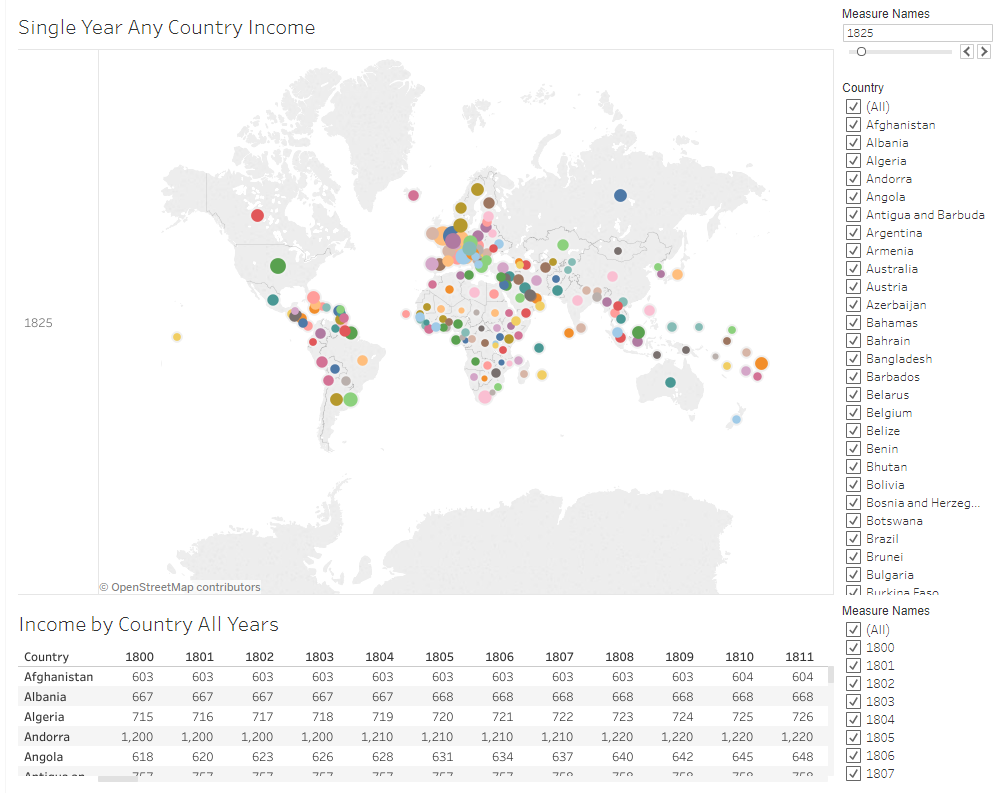Click the 1825 year value field

[x=916, y=33]
